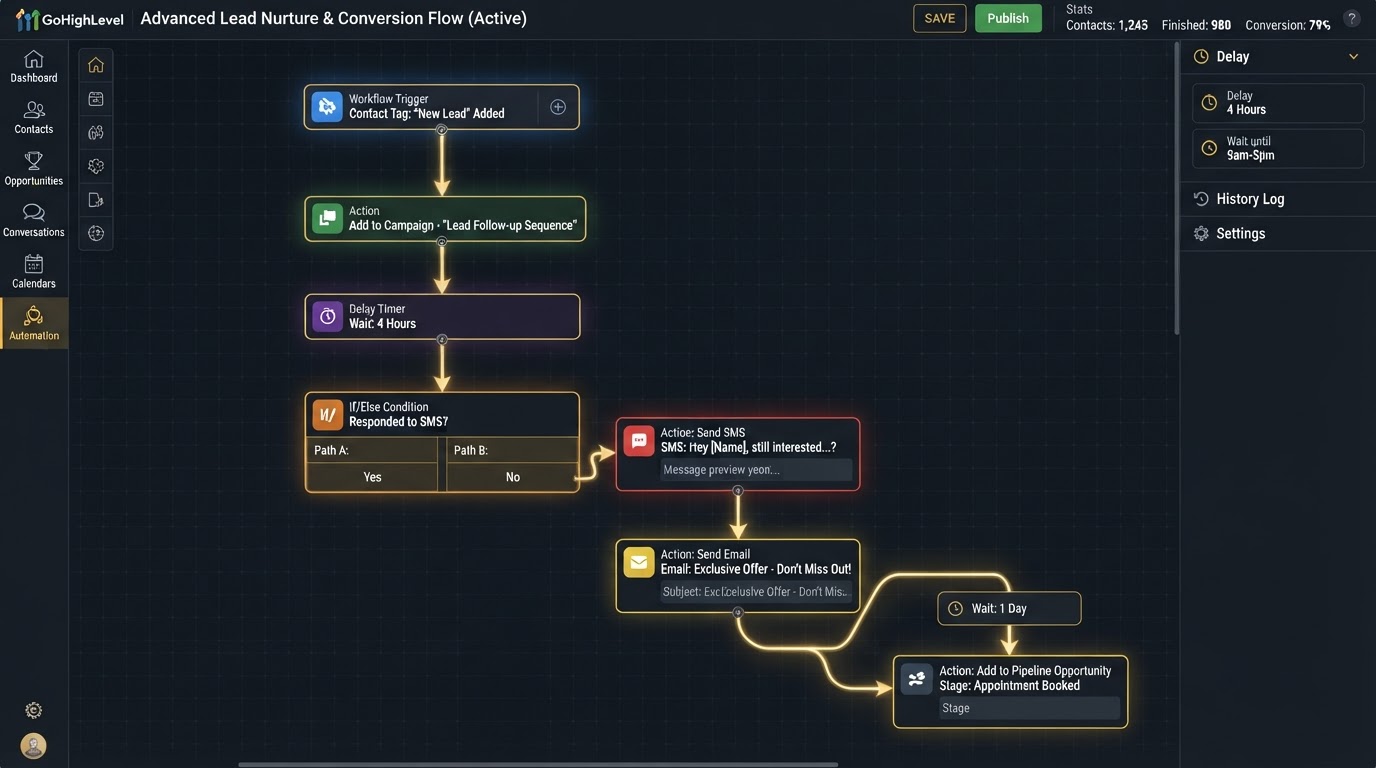
Task: Add another trigger with the plus icon
Action: [558, 107]
